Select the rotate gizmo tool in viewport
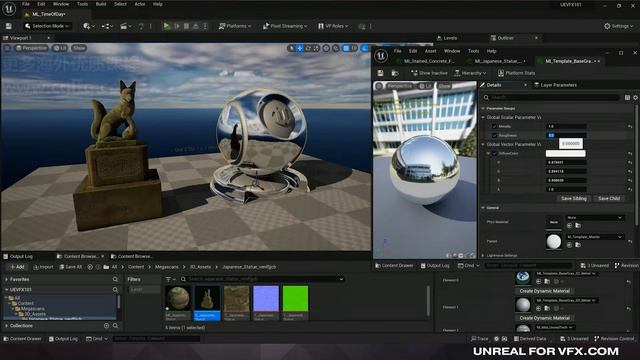 pyautogui.click(x=308, y=48)
